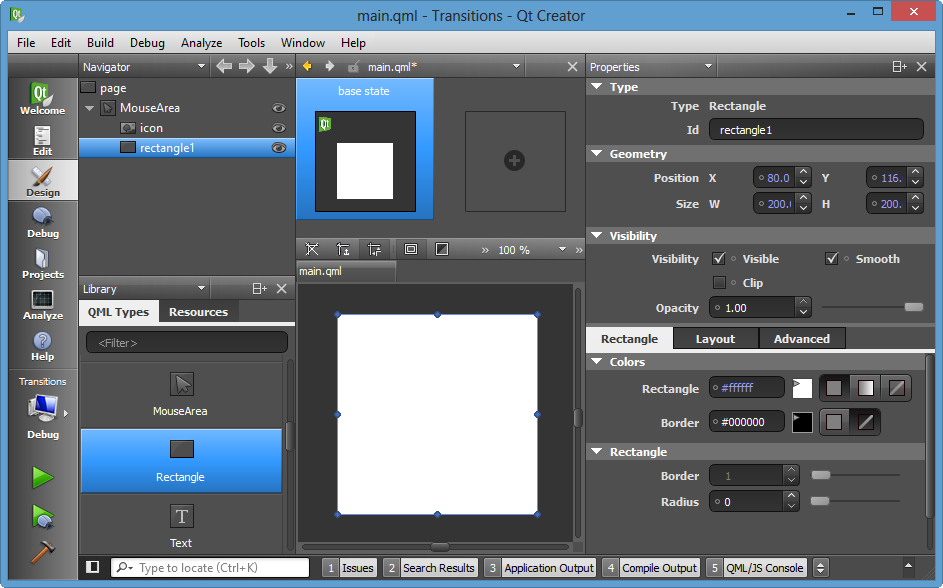Split the Library panel

click(259, 289)
